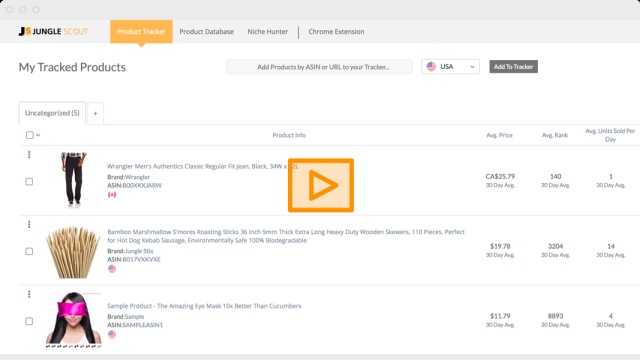Viewport: 640px width, 360px height.
Task: Tick the select-all checkbox in table header
Action: [x=29, y=135]
